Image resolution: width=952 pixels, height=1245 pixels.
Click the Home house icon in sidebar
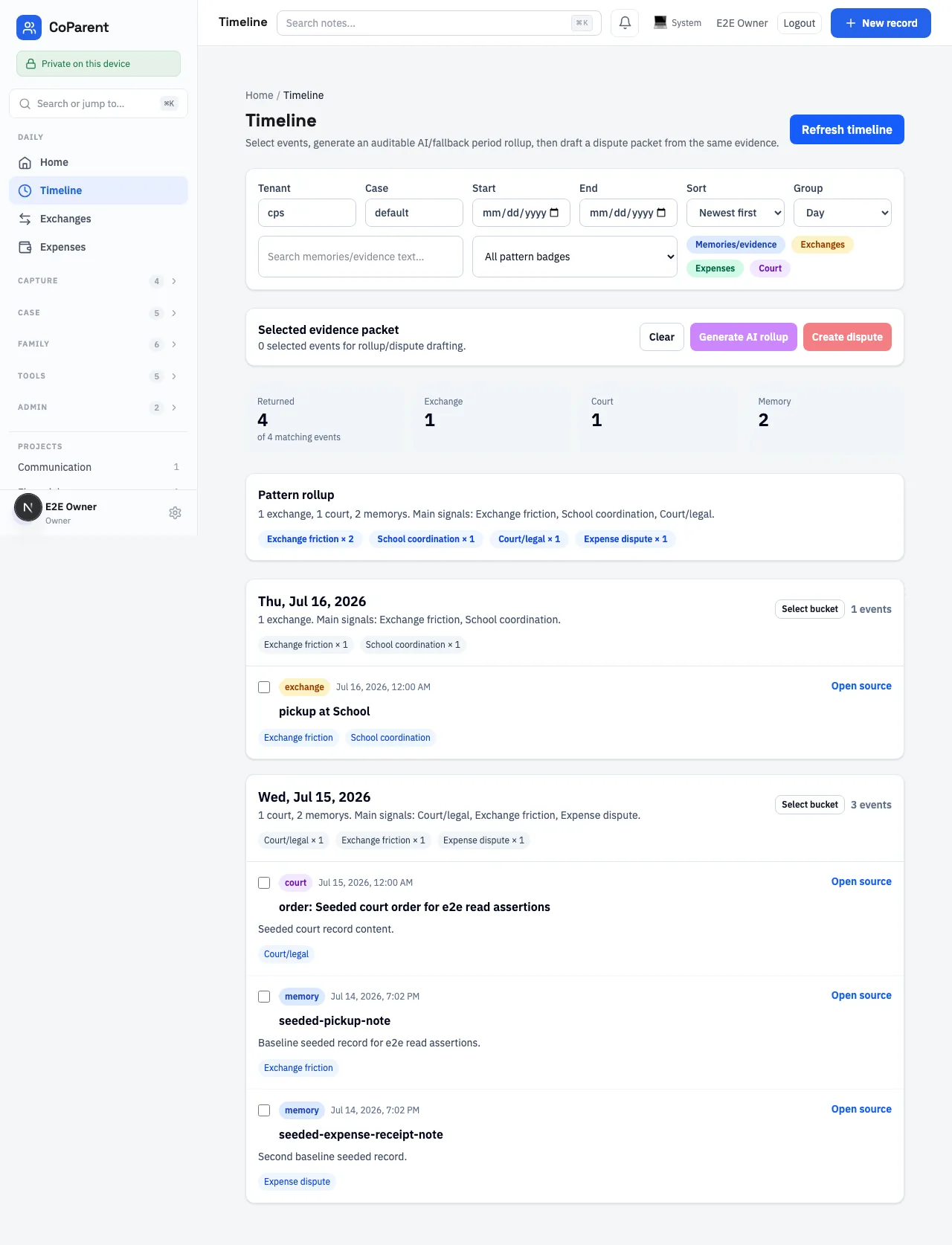pos(25,162)
